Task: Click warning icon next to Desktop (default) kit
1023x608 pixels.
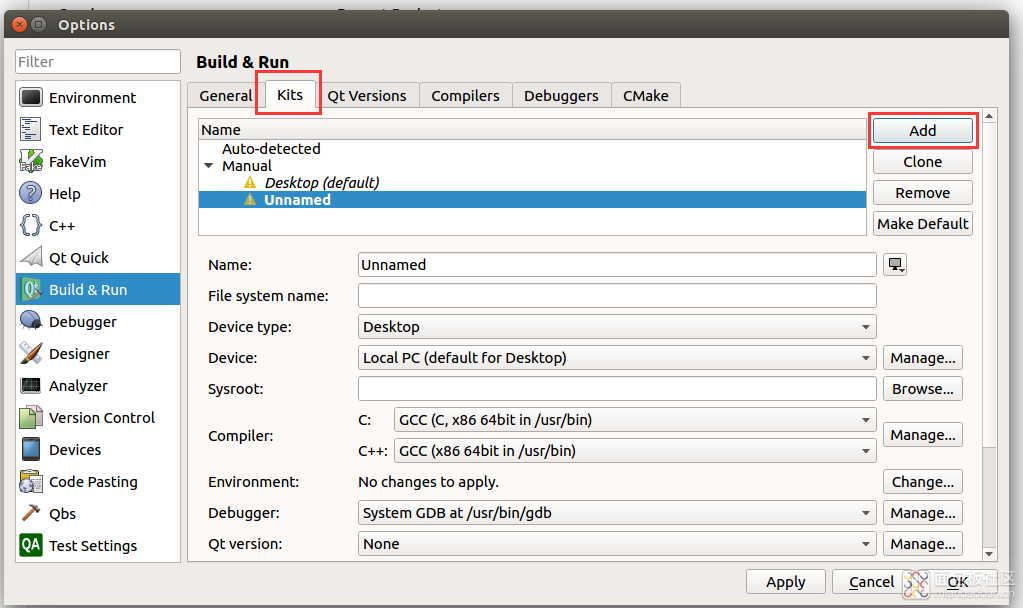Action: coord(250,182)
